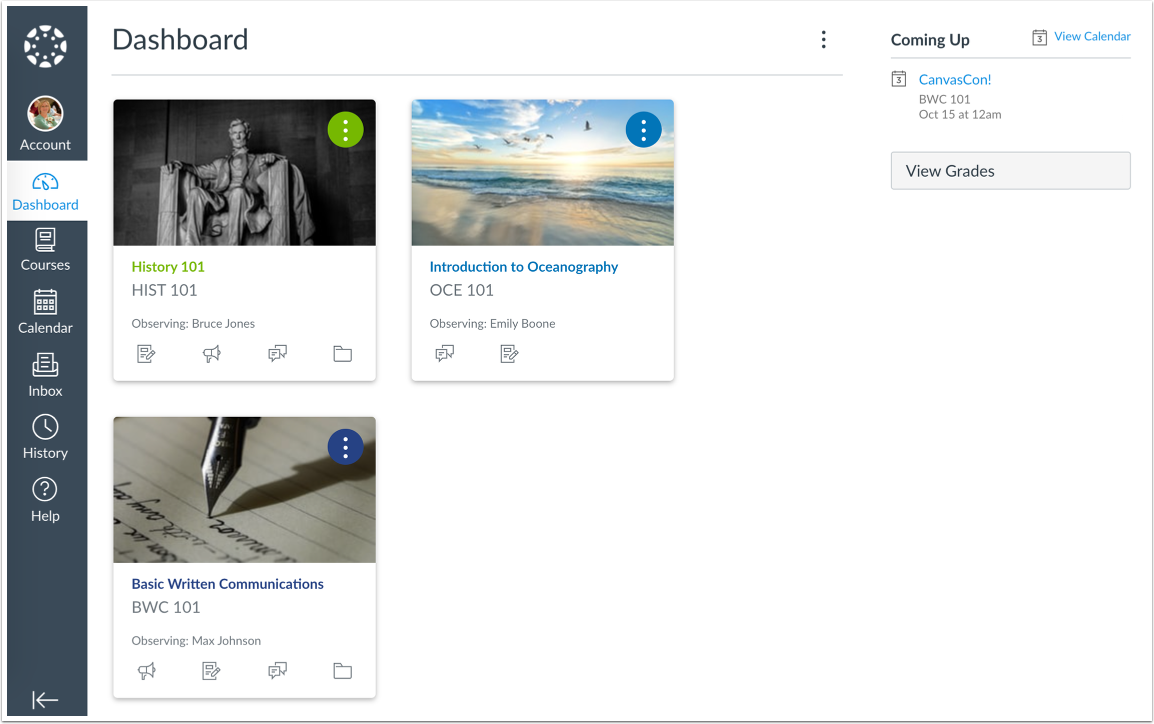Click the View Calendar link
Image resolution: width=1154 pixels, height=724 pixels.
(1091, 36)
